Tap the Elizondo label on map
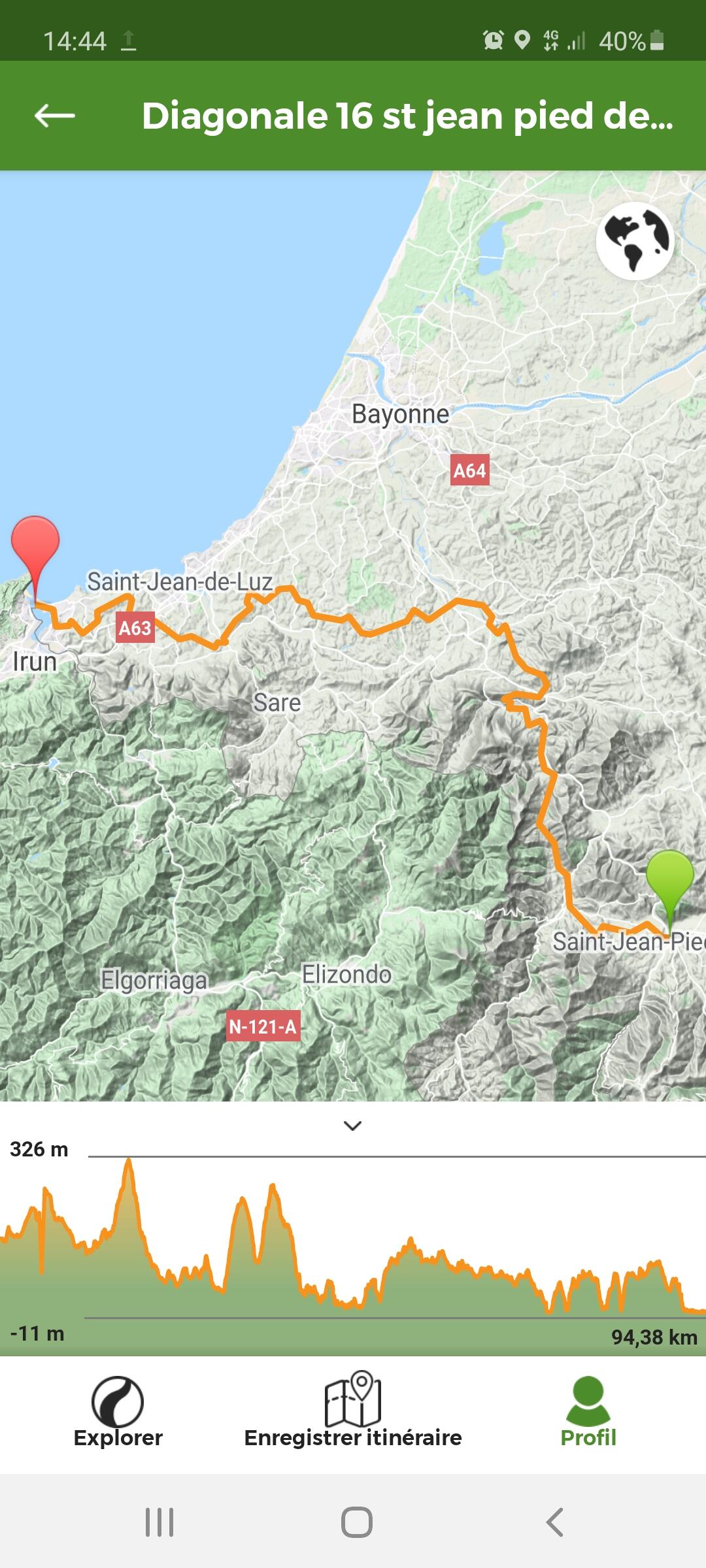 [x=346, y=974]
